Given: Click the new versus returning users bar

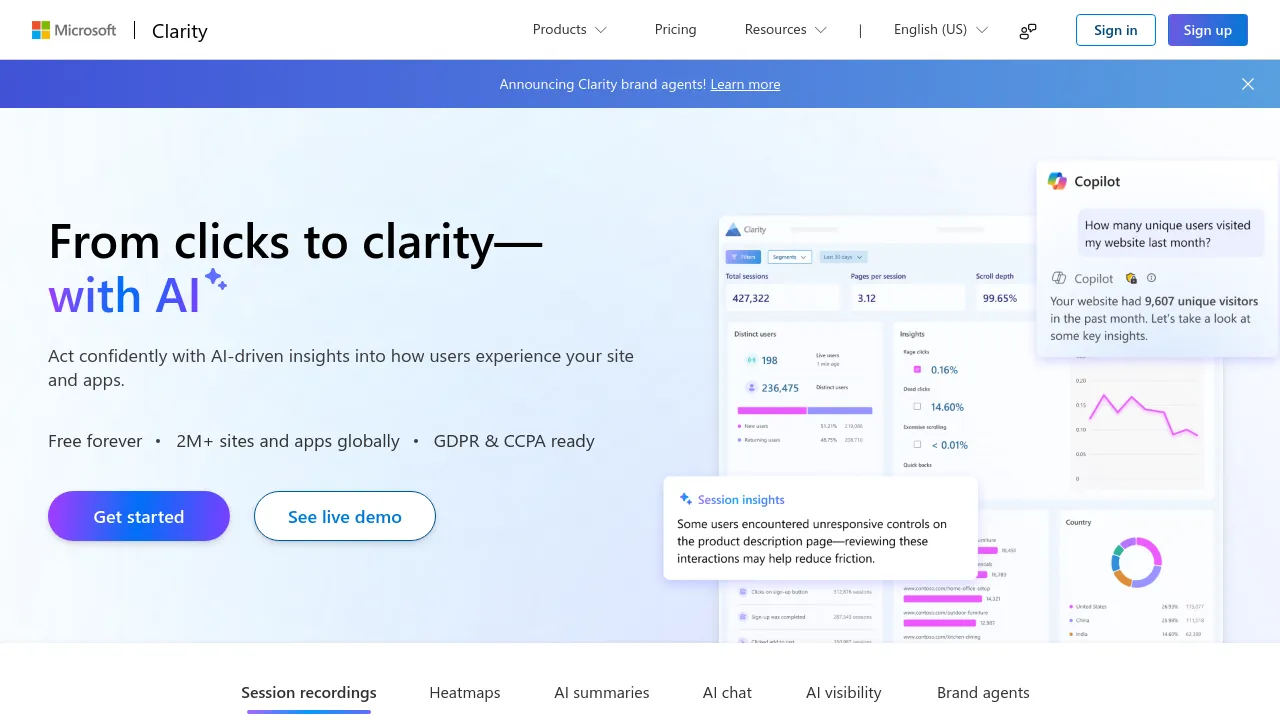Looking at the screenshot, I should [805, 411].
